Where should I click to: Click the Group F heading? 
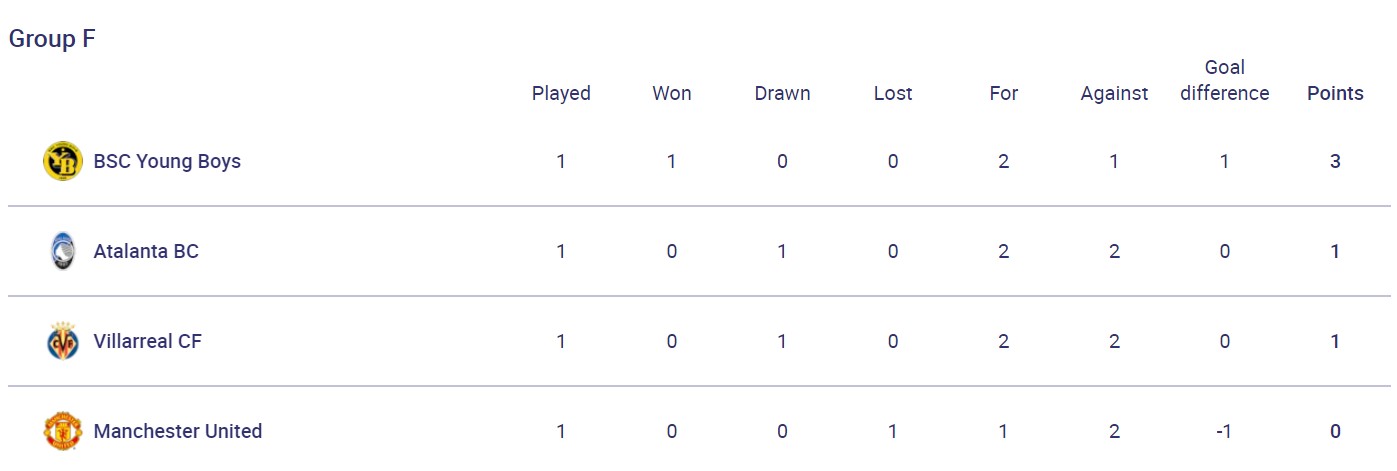[x=52, y=39]
